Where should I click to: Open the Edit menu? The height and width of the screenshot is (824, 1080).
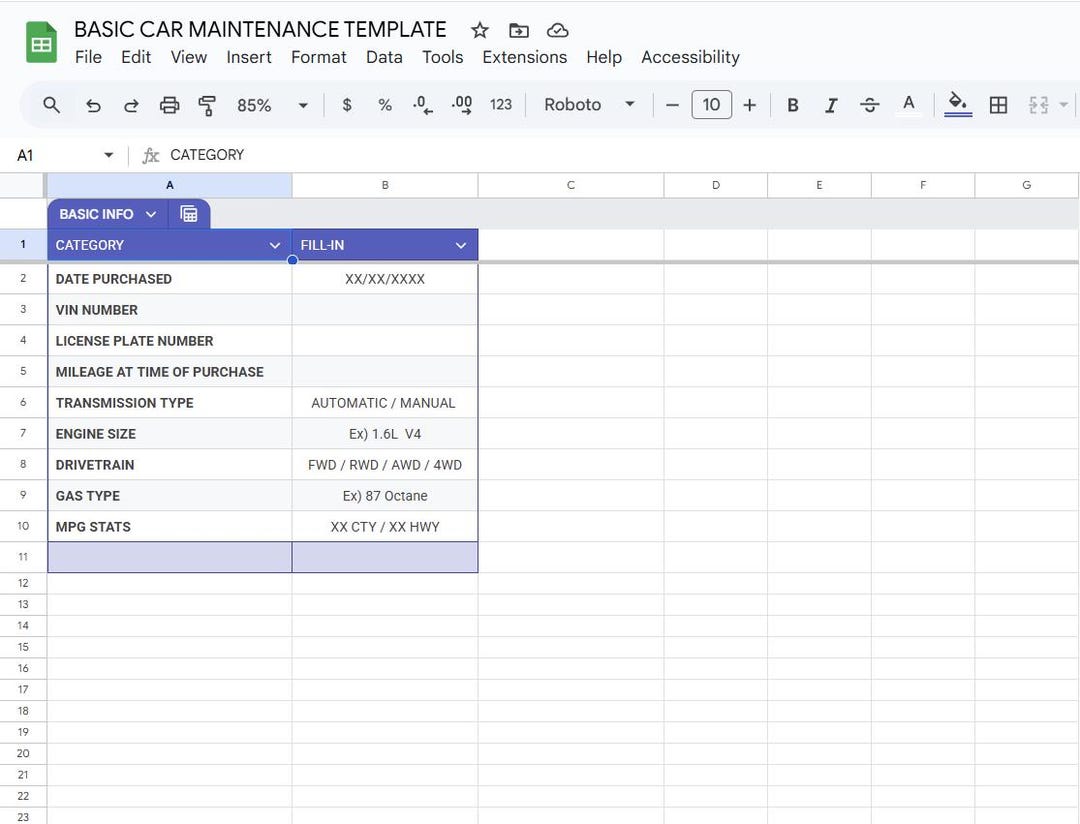point(136,57)
